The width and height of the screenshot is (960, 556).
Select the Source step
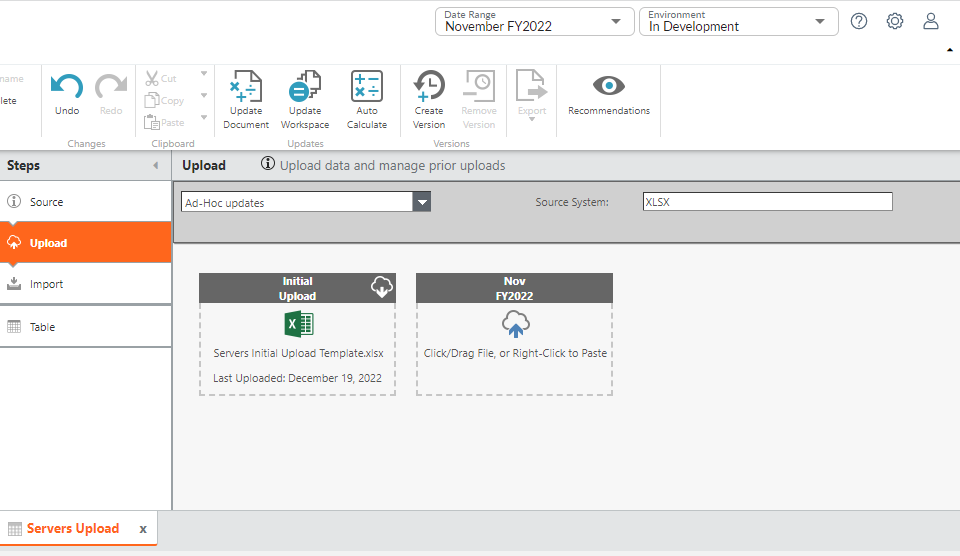(x=46, y=202)
